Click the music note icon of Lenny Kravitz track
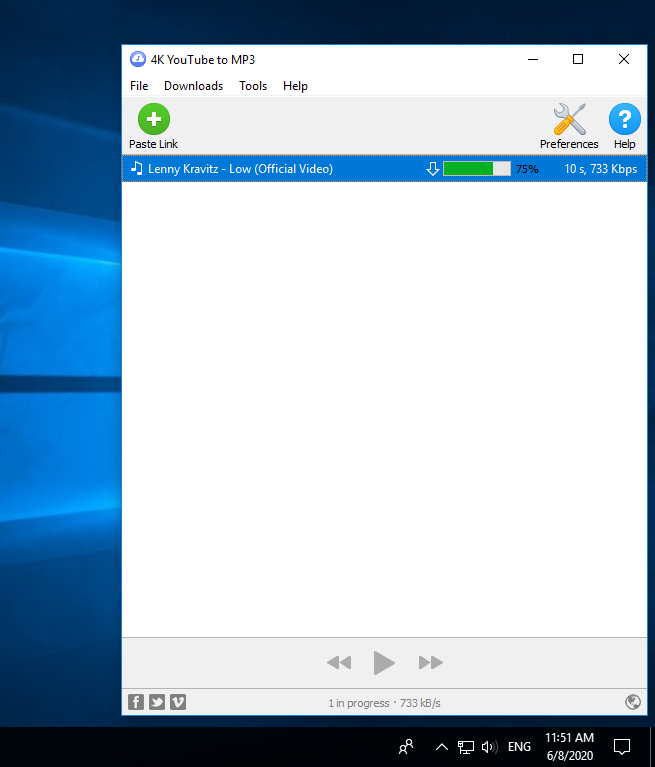Screen dimensions: 655x767 pyautogui.click(x=137, y=169)
